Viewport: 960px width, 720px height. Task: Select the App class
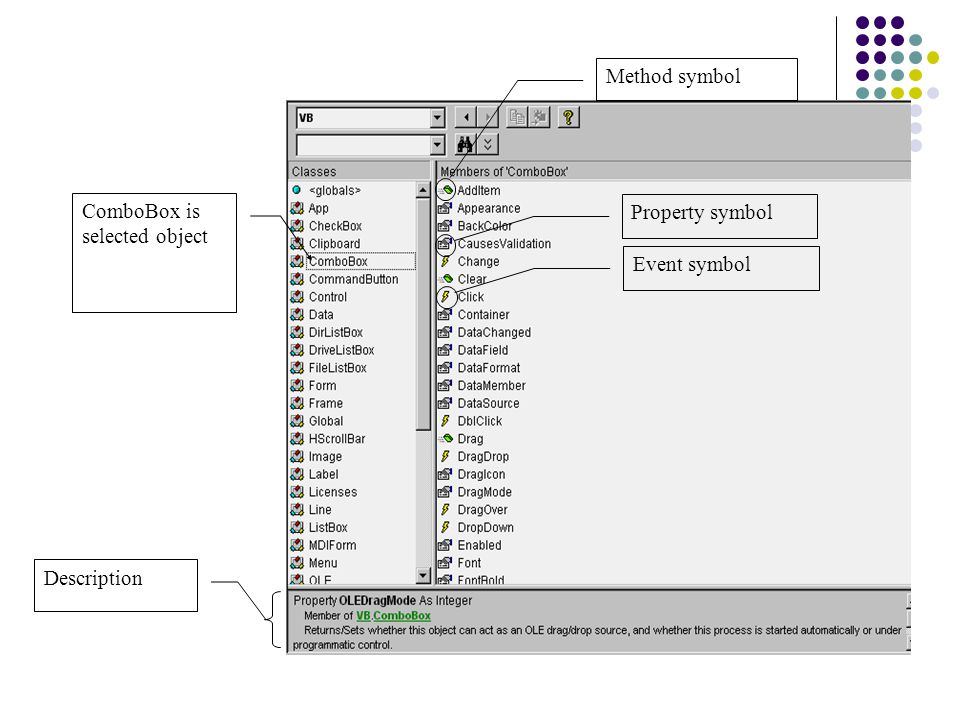tap(318, 208)
